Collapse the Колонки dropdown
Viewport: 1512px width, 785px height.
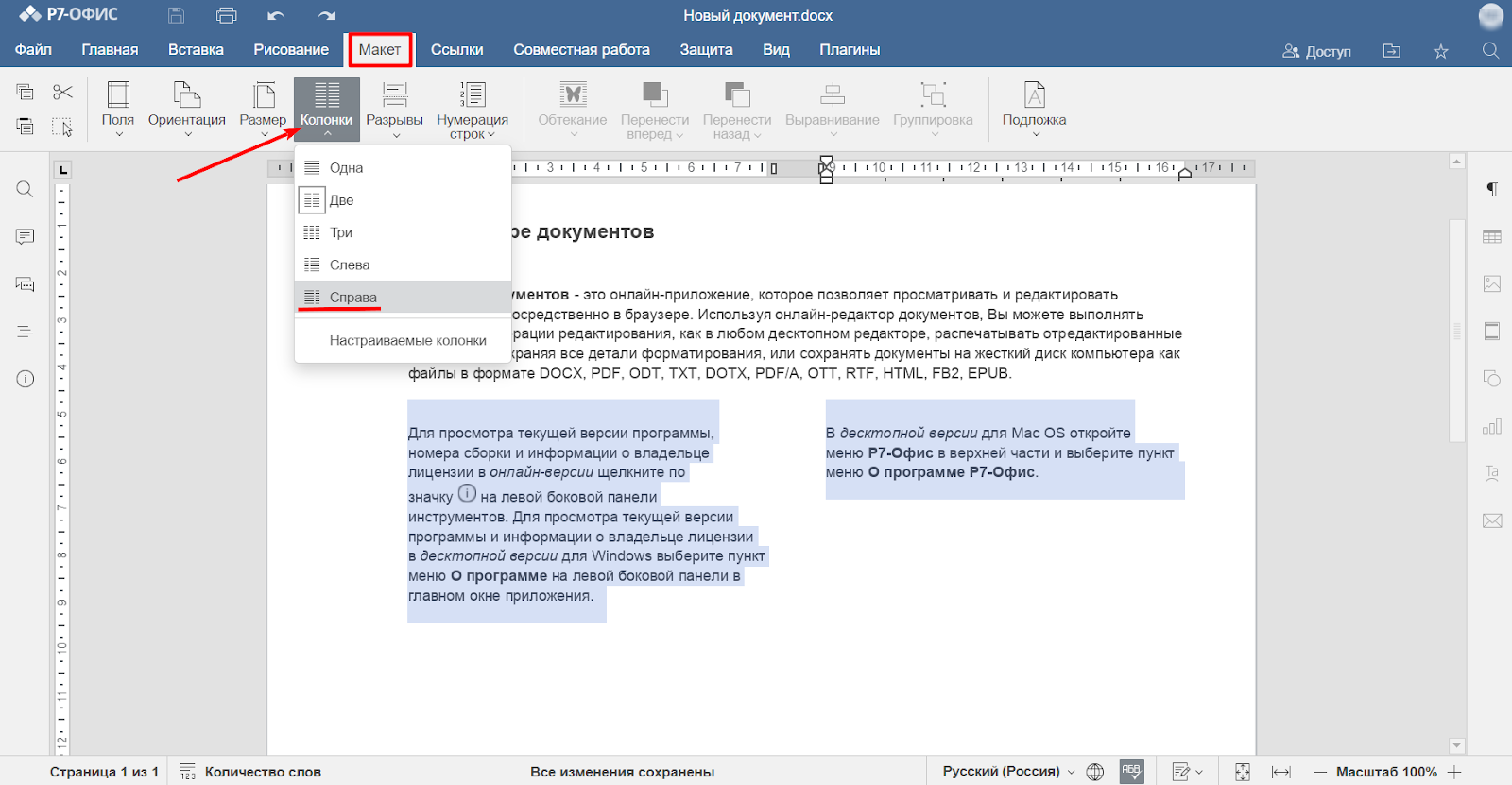(326, 110)
